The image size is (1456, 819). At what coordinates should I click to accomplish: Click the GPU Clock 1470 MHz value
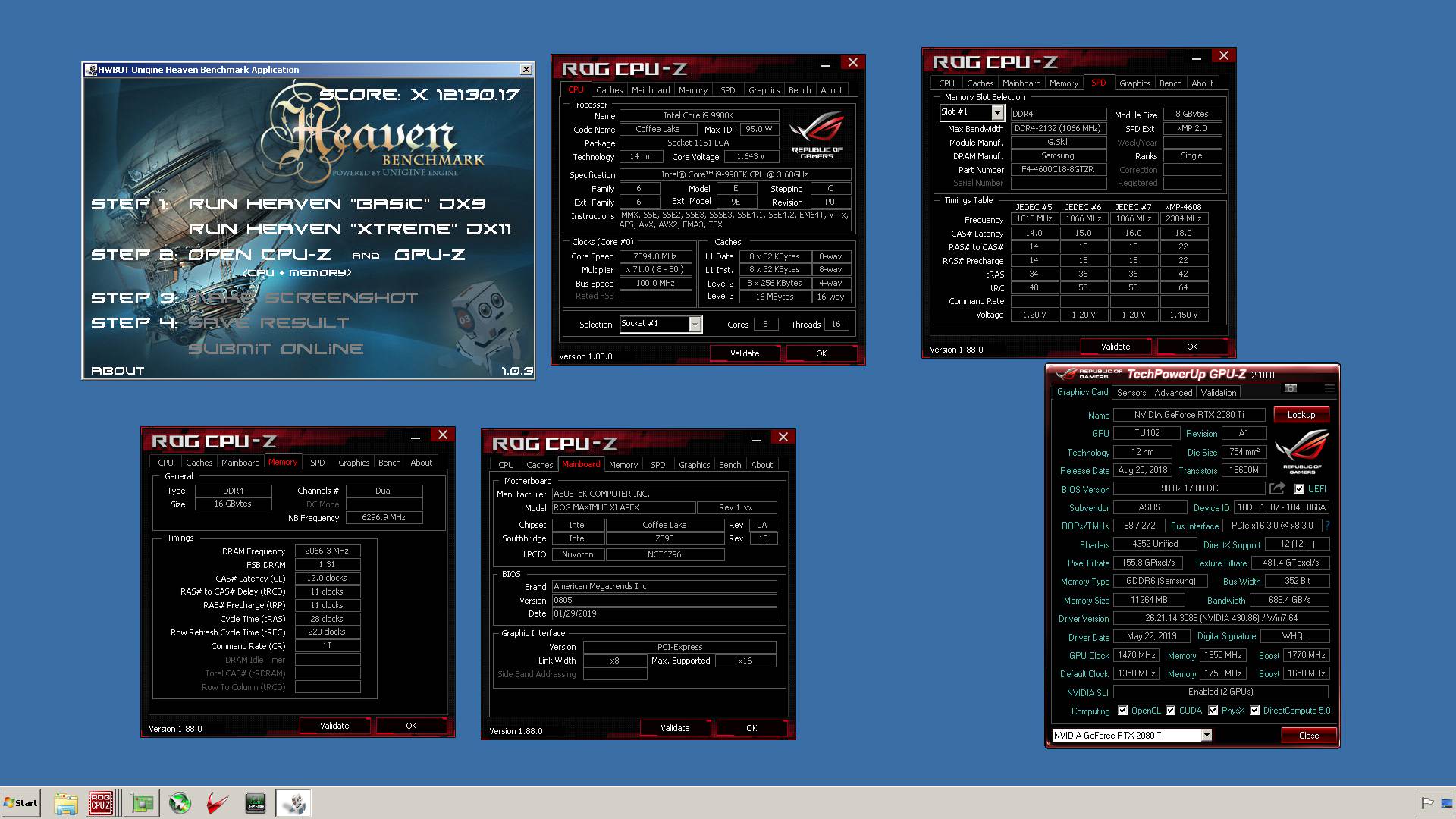coord(1136,655)
